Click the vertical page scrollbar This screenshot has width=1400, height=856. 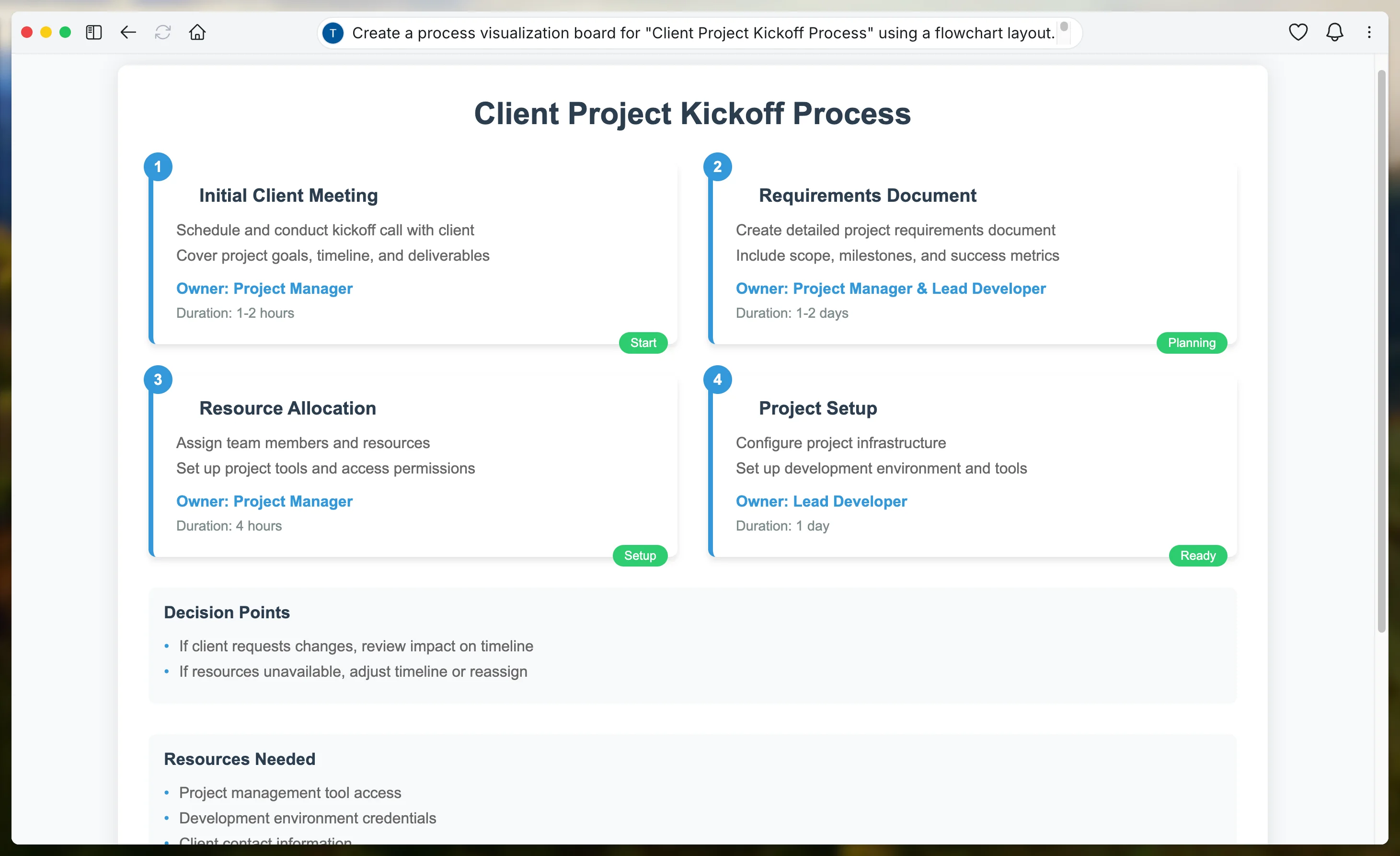coord(1381,351)
